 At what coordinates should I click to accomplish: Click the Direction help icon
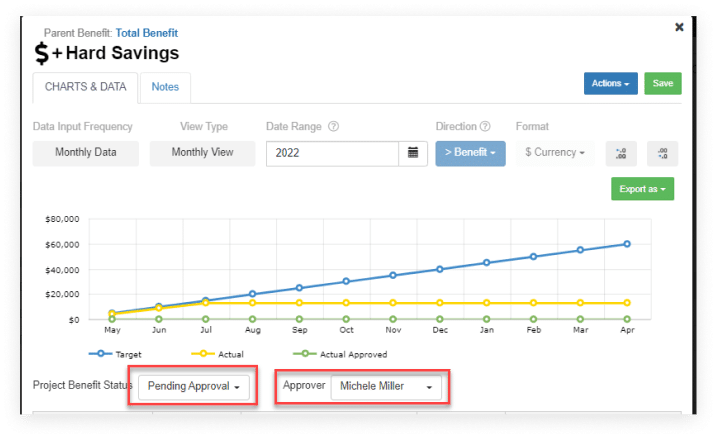pyautogui.click(x=485, y=127)
